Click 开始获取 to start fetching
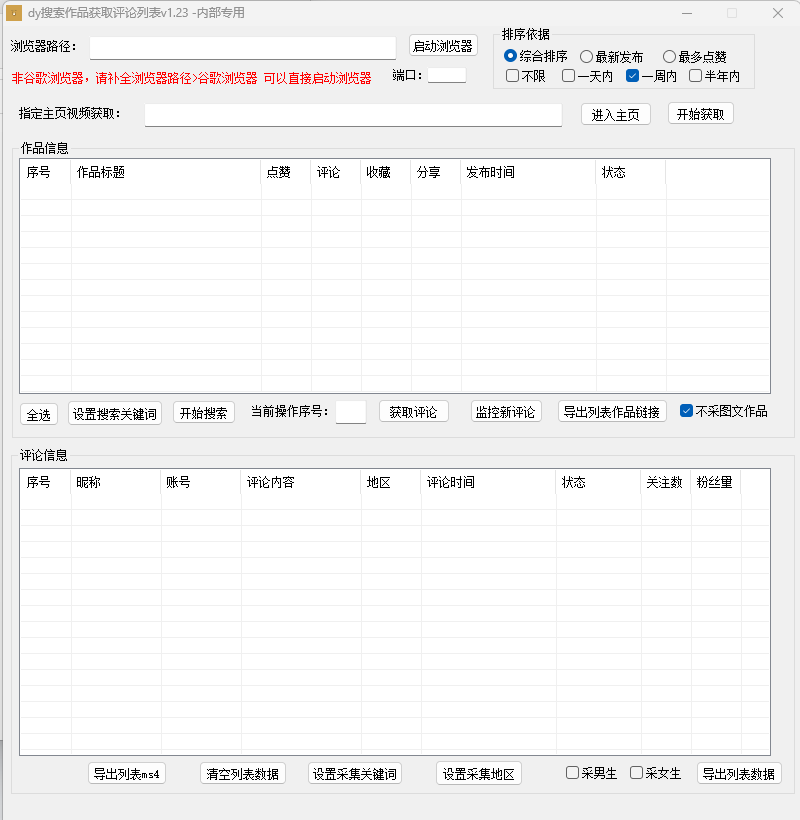The width and height of the screenshot is (800, 820). (x=700, y=114)
